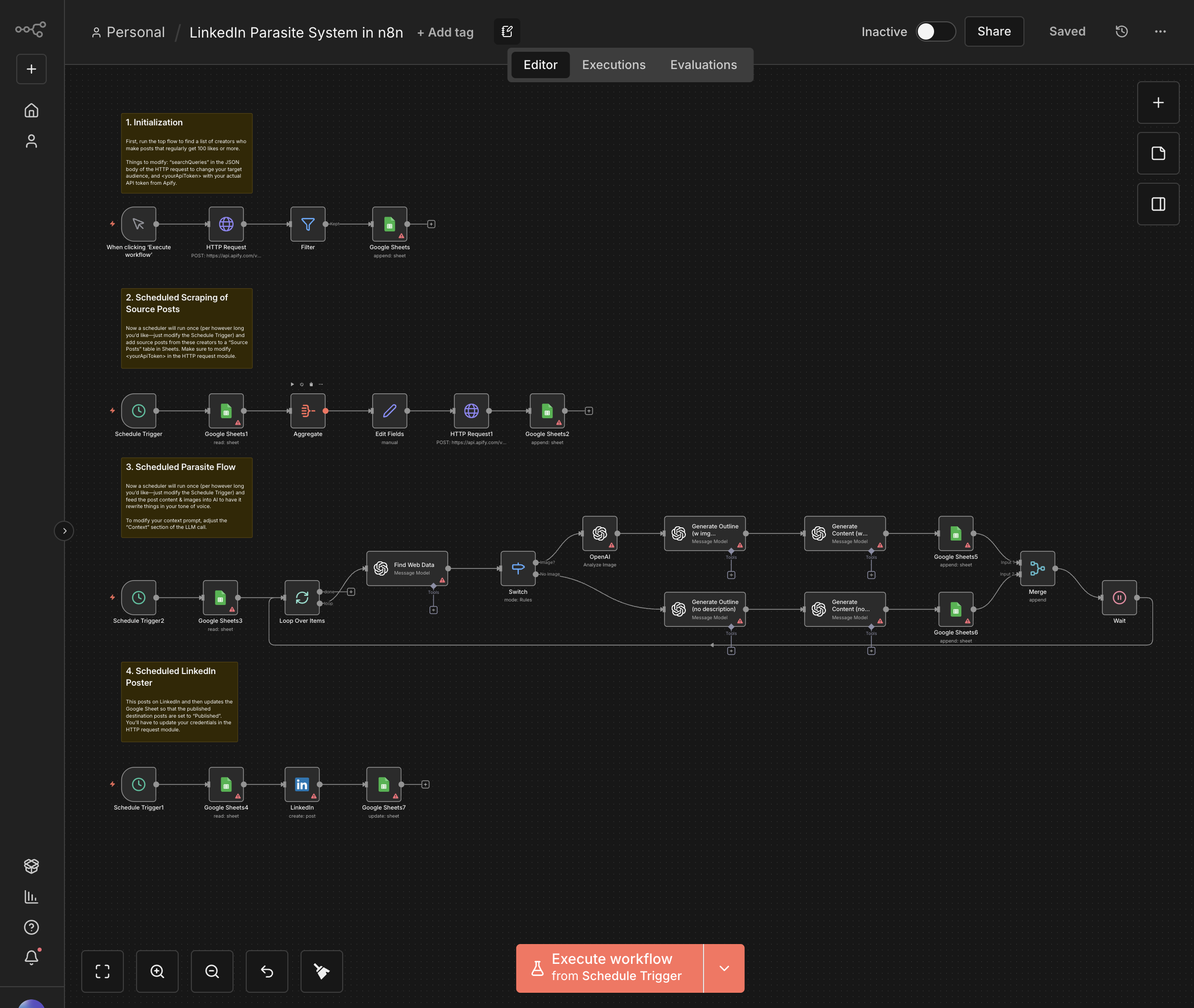Click the workflow title LinkedIn Parasite System
The height and width of the screenshot is (1008, 1194).
[296, 32]
